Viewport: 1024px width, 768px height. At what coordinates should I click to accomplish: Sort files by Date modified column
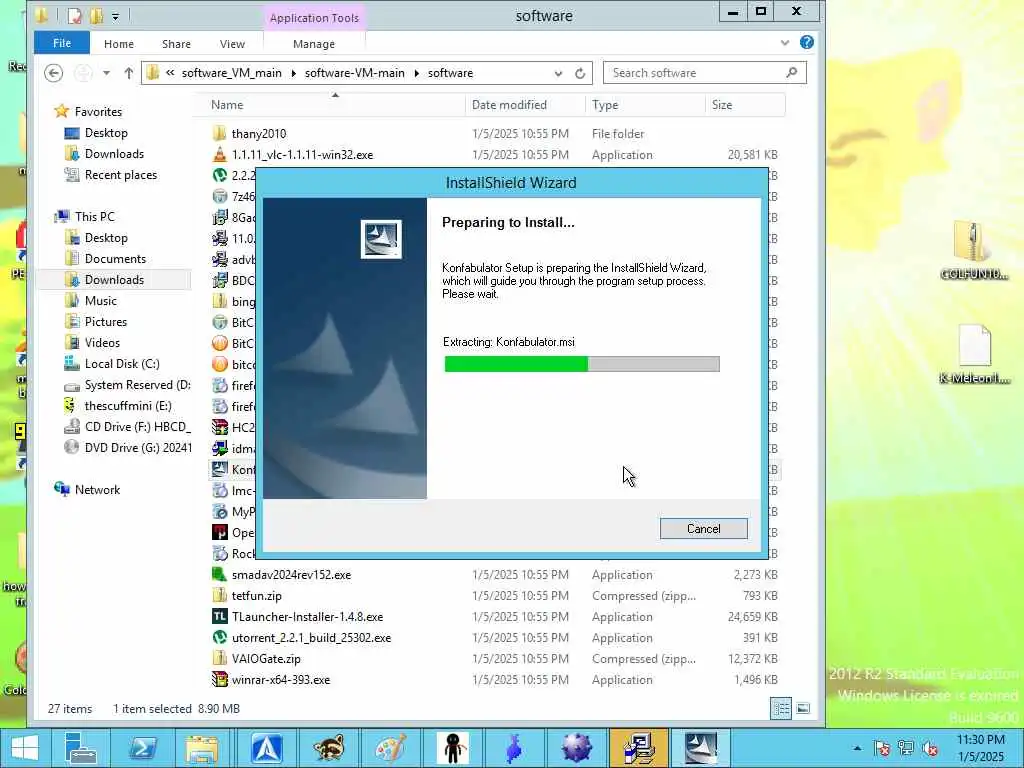pyautogui.click(x=509, y=104)
